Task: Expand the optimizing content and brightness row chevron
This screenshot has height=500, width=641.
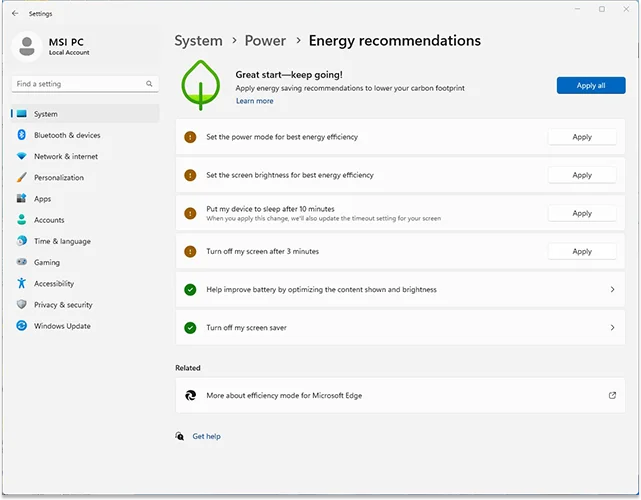Action: point(612,289)
